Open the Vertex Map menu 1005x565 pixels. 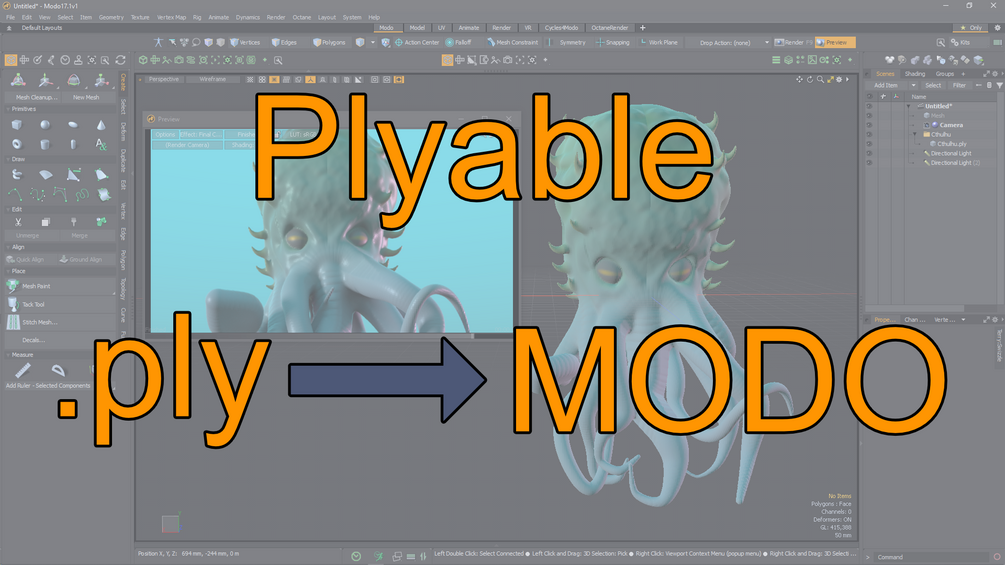click(x=171, y=17)
